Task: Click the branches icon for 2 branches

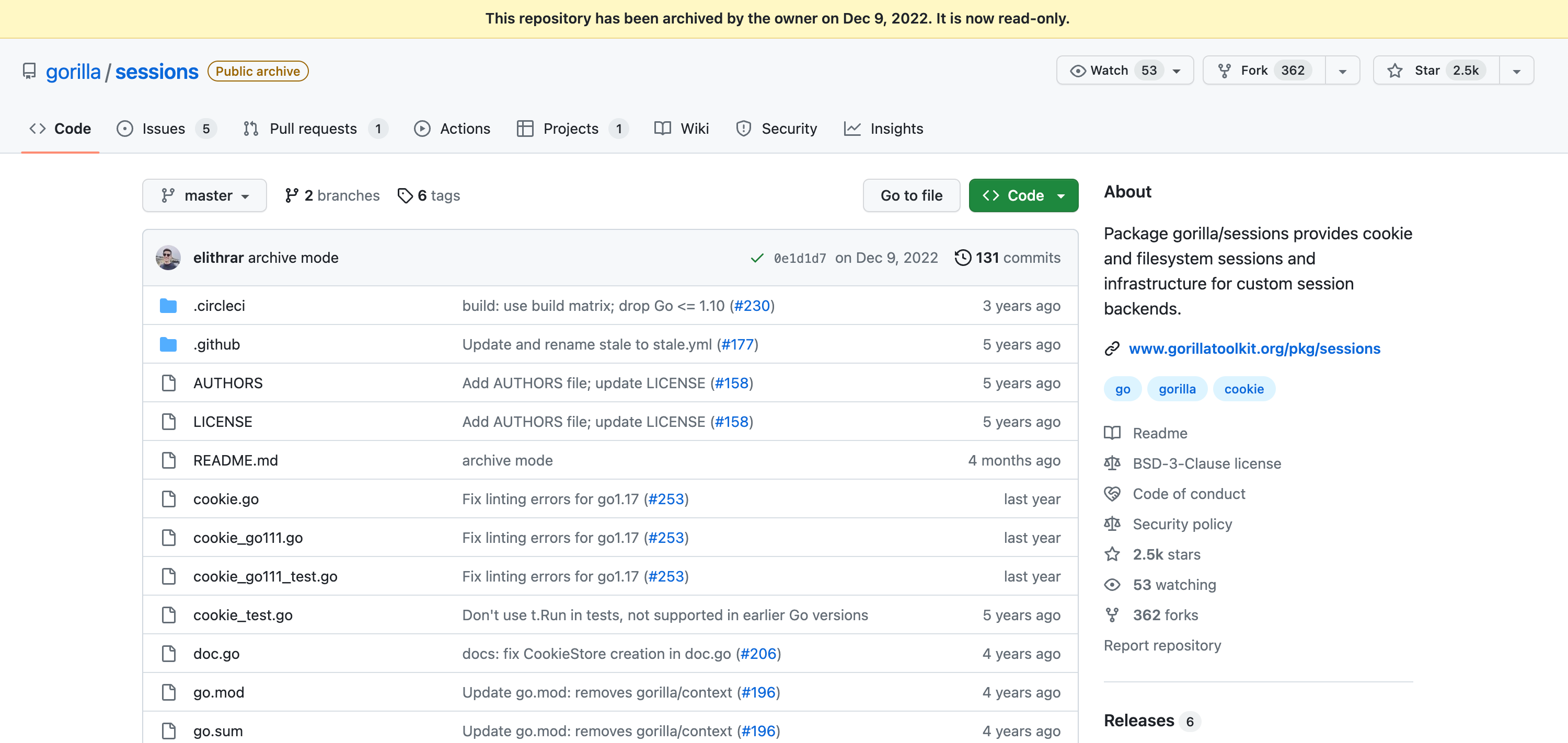Action: [x=292, y=195]
